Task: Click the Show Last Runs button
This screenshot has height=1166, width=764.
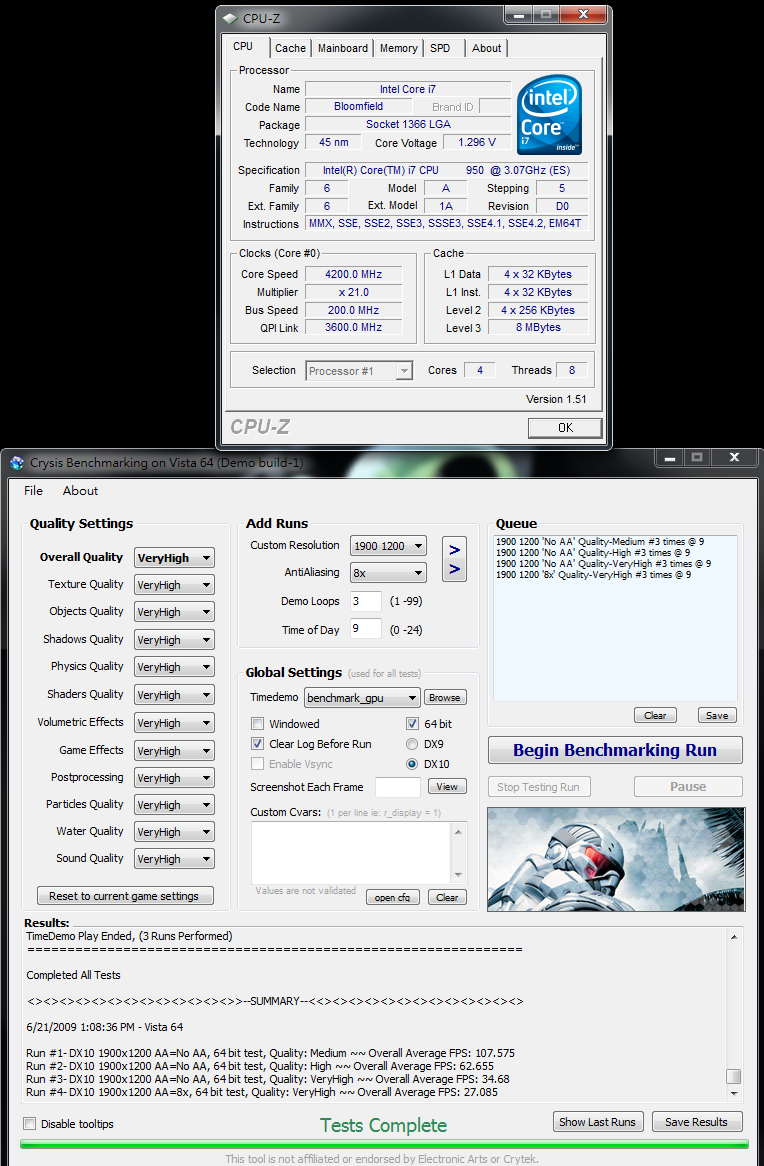Action: [x=597, y=1122]
